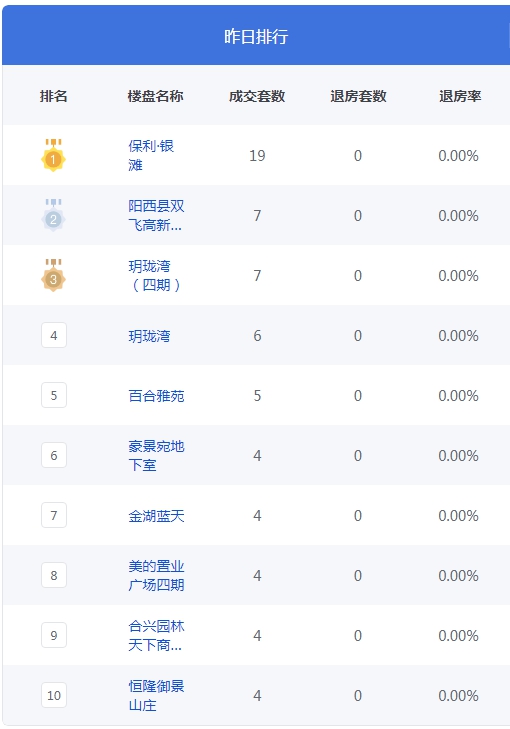Open the 百合雅苑 property link

[x=156, y=396]
